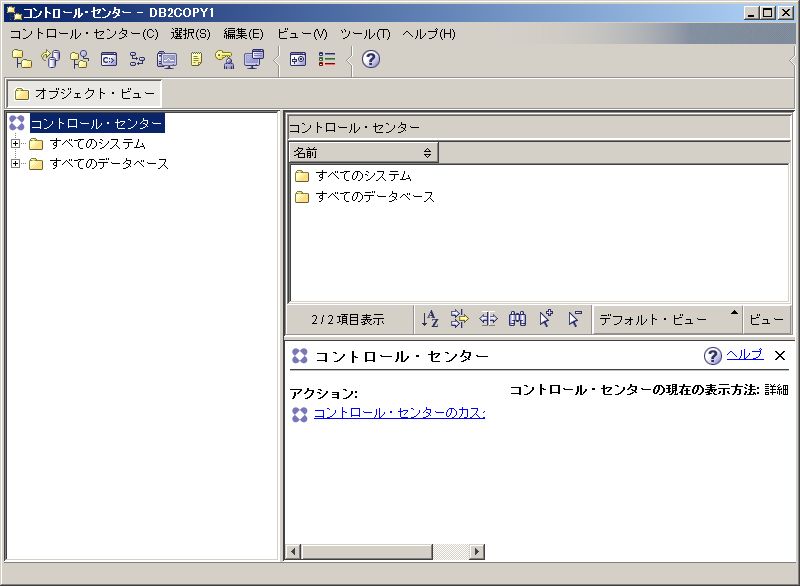This screenshot has height=586, width=800.
Task: Open the Command Editor (C:>) icon
Action: [109, 59]
